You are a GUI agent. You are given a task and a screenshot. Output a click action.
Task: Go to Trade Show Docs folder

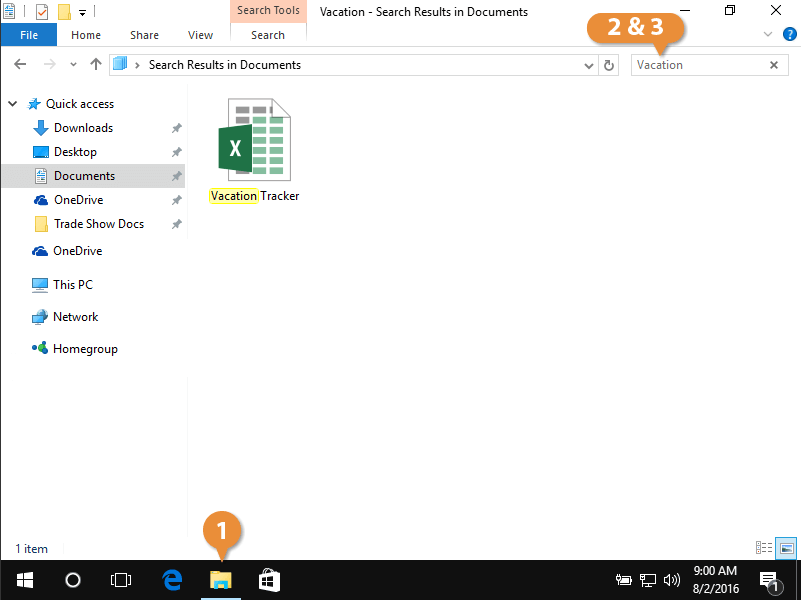98,224
